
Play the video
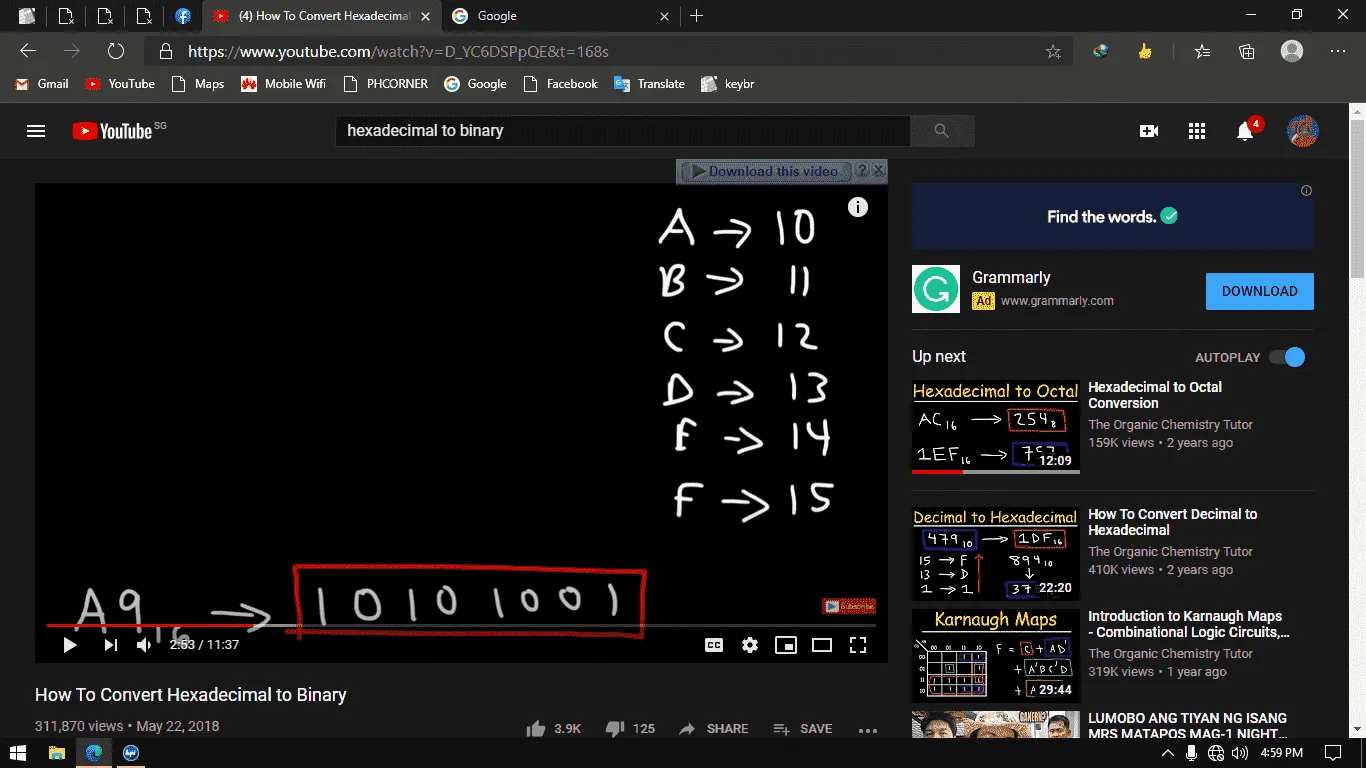coord(70,645)
